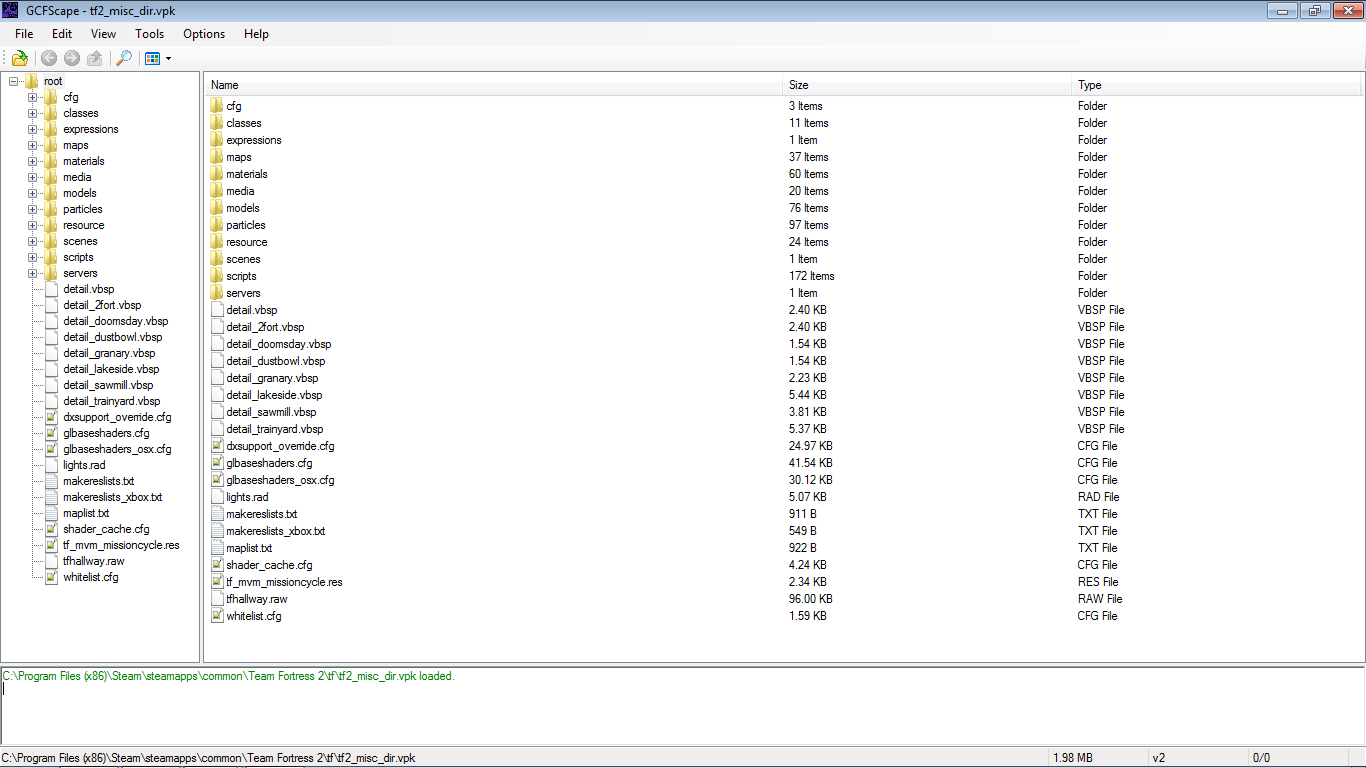Screen dimensions: 1366x768
Task: Sort the file list by the Type column
Action: 1218,85
